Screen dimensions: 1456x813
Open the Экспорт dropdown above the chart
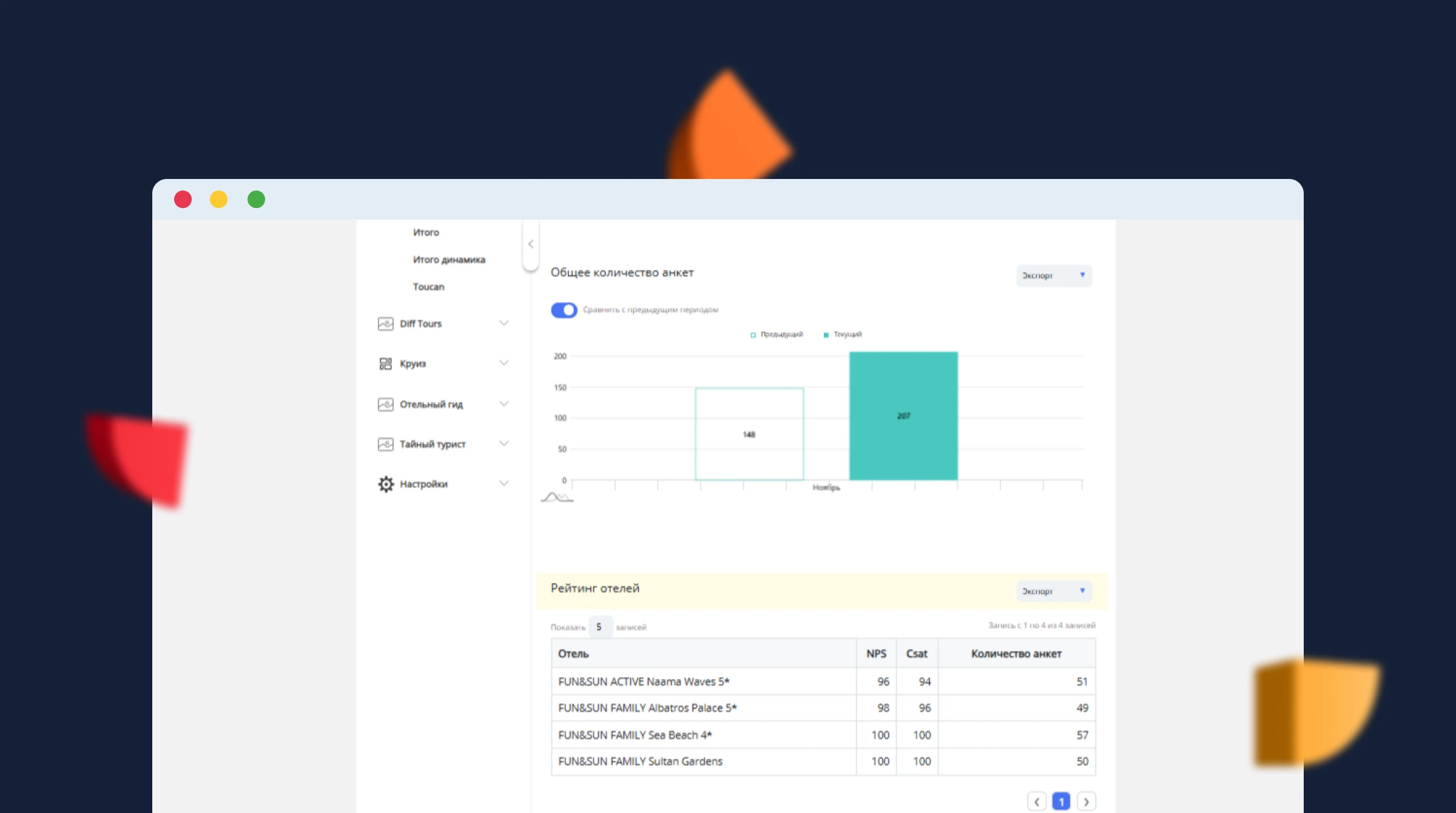pyautogui.click(x=1054, y=275)
